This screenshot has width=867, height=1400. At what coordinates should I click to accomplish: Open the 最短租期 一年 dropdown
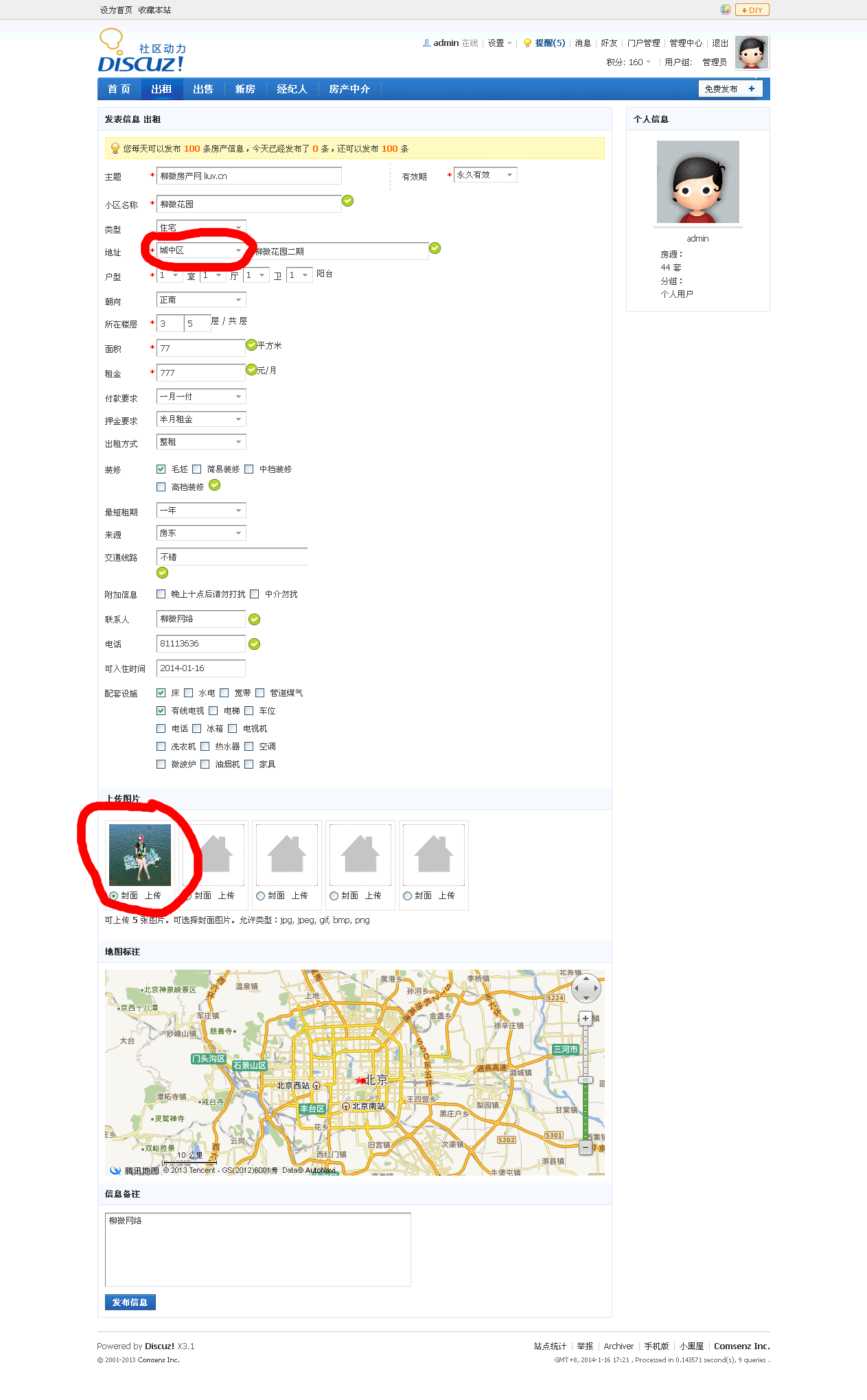(x=201, y=511)
